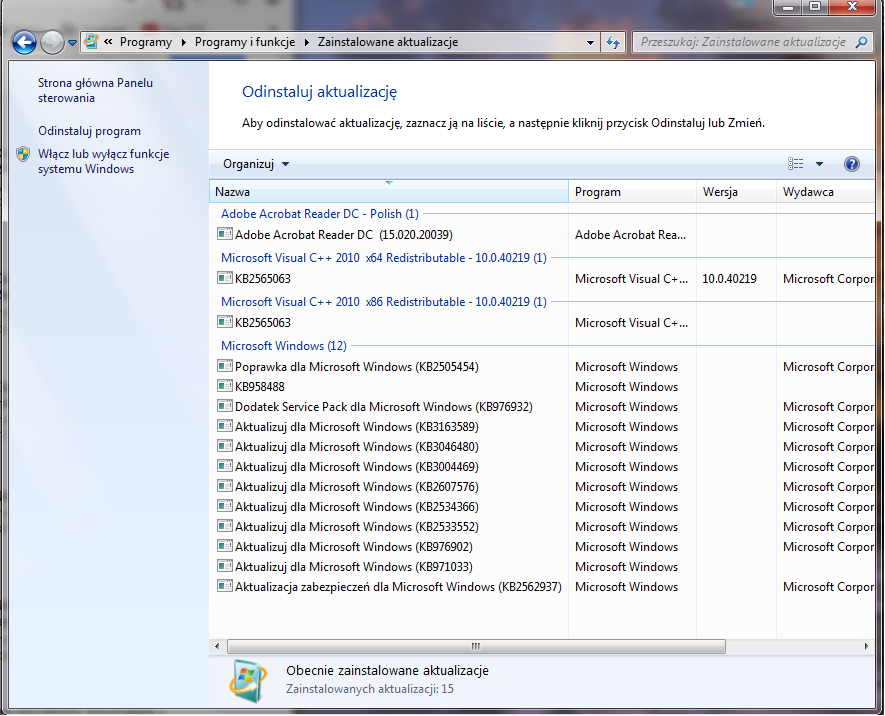Click the icon of update KB2607576
The width and height of the screenshot is (885, 716).
tap(225, 486)
